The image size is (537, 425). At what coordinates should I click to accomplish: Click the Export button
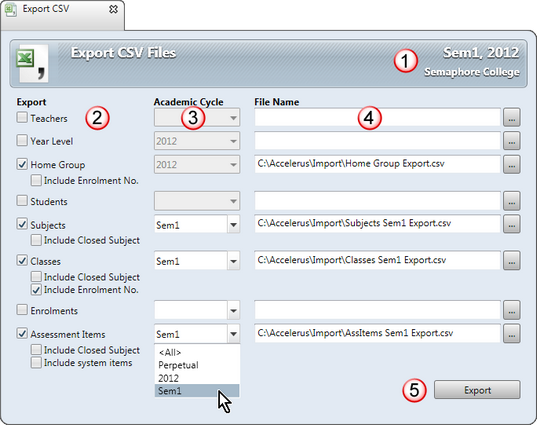[477, 390]
